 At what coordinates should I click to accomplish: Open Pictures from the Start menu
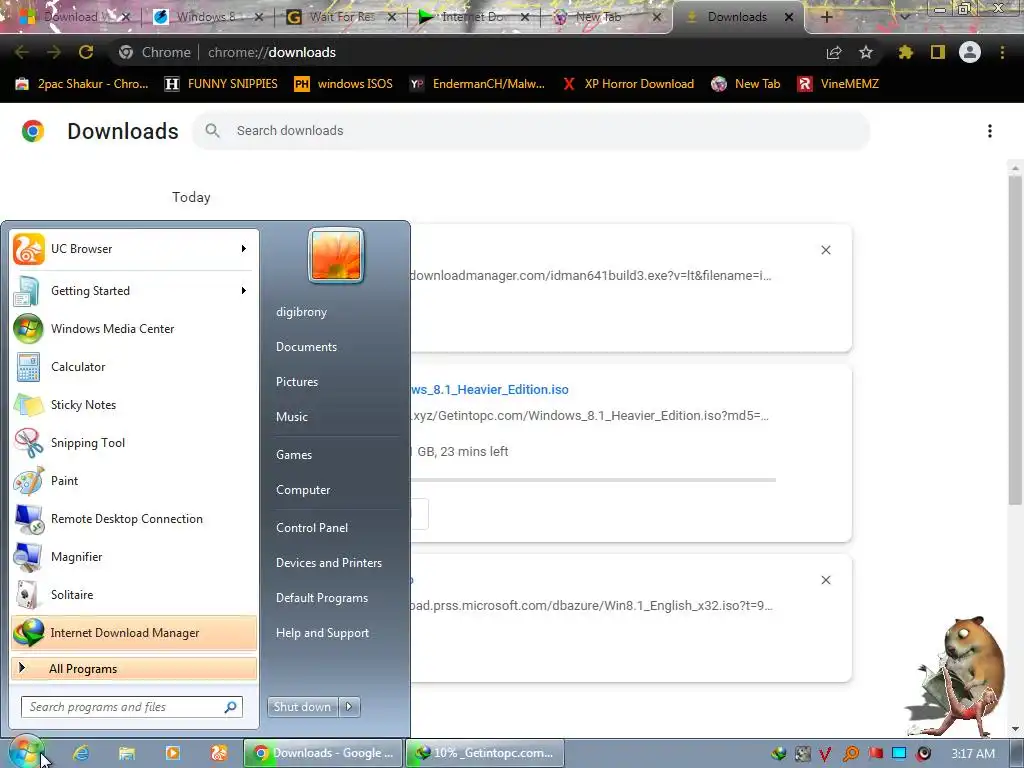(297, 381)
